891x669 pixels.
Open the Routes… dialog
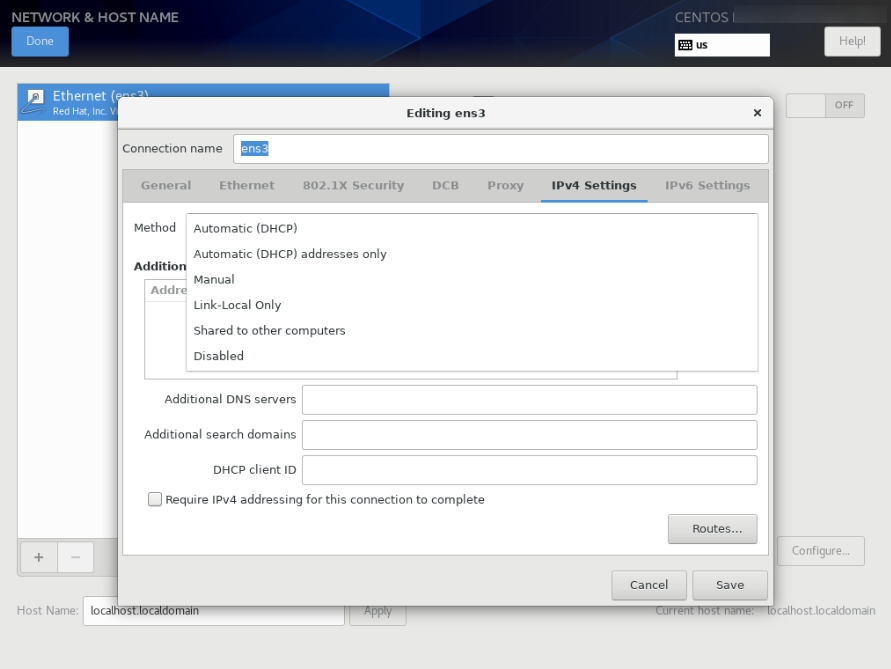[x=713, y=529]
